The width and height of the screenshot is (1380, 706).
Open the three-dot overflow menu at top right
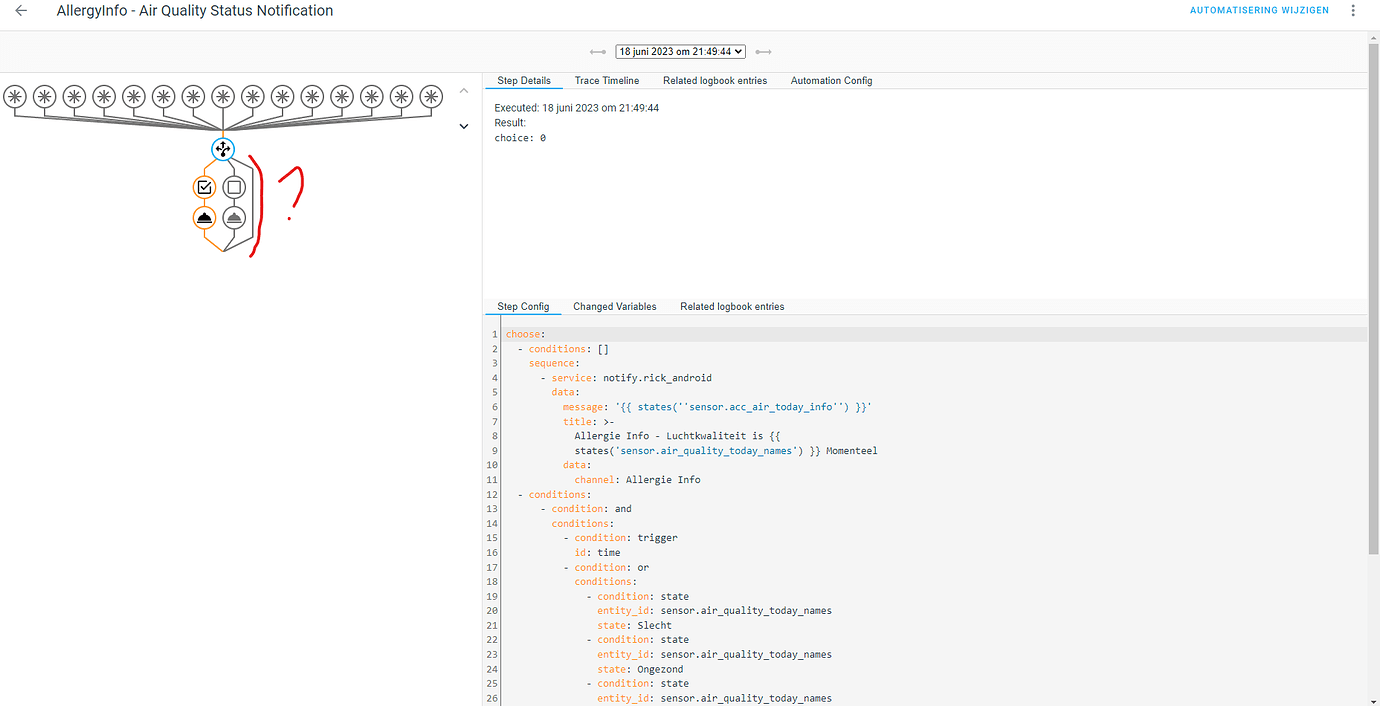tap(1353, 10)
